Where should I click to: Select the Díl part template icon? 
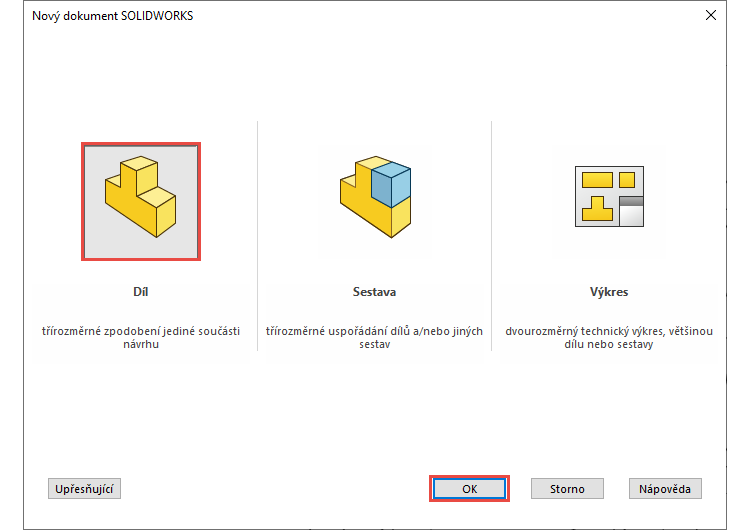(141, 201)
